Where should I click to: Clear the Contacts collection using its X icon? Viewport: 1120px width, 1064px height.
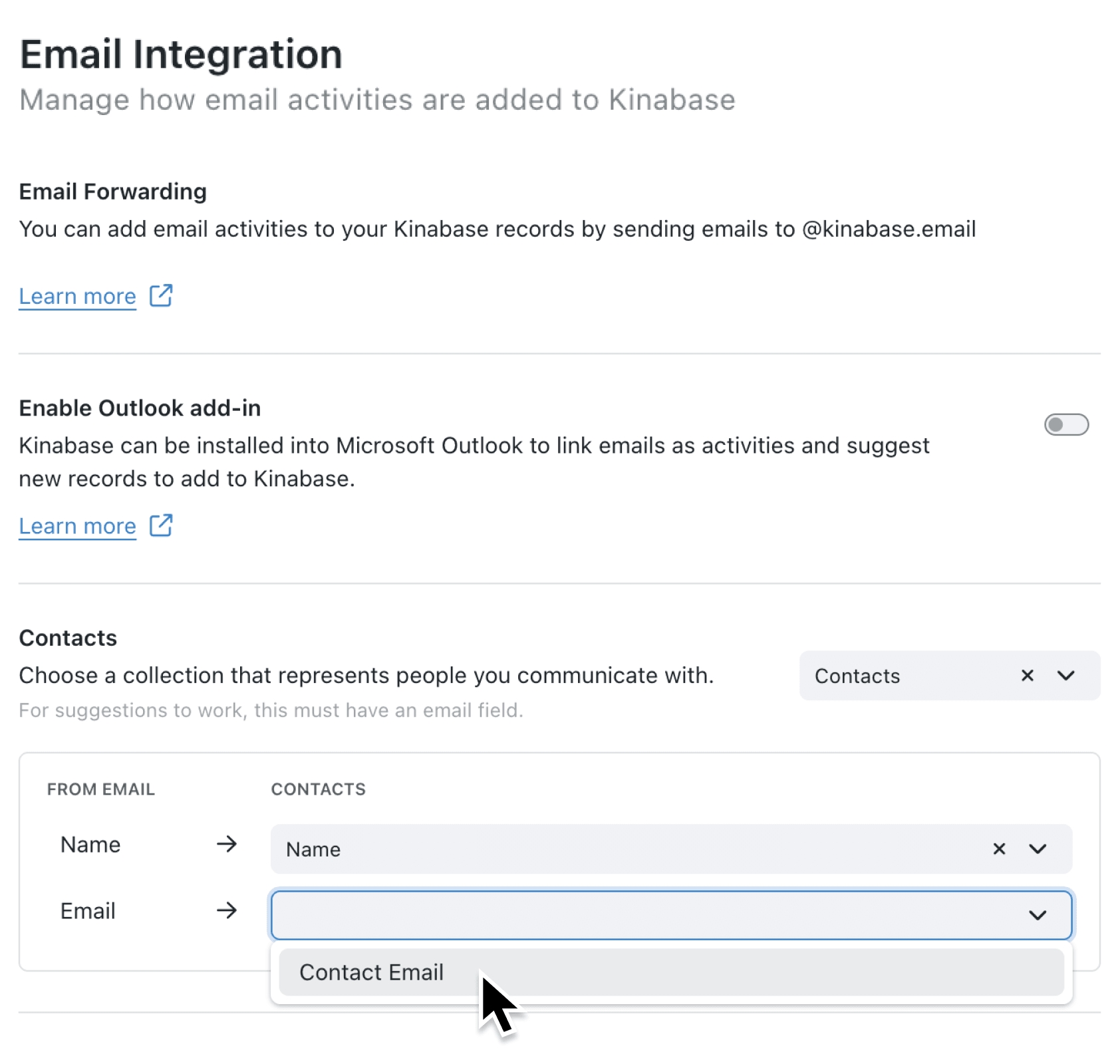[1027, 676]
